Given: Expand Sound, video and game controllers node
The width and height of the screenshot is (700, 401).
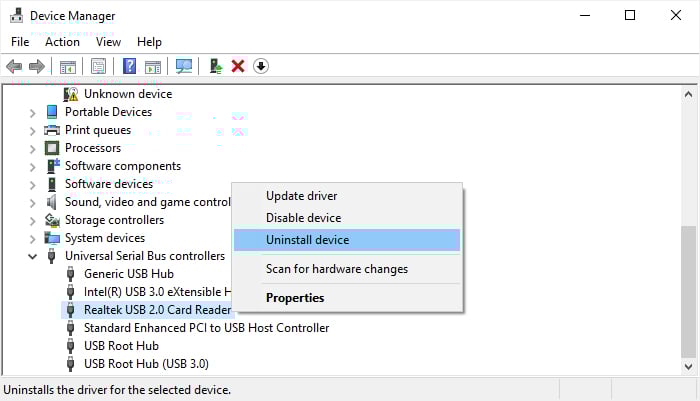Looking at the screenshot, I should [x=32, y=203].
